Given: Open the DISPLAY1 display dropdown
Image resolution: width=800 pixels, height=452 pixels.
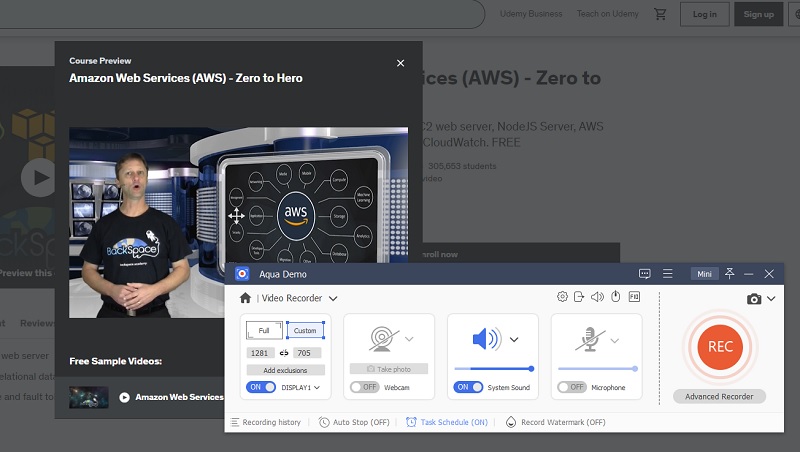Looking at the screenshot, I should 301,387.
